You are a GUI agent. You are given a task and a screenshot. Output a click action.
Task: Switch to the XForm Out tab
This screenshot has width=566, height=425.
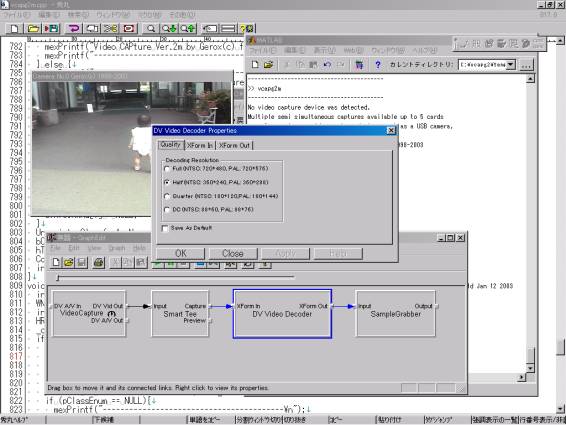click(234, 145)
